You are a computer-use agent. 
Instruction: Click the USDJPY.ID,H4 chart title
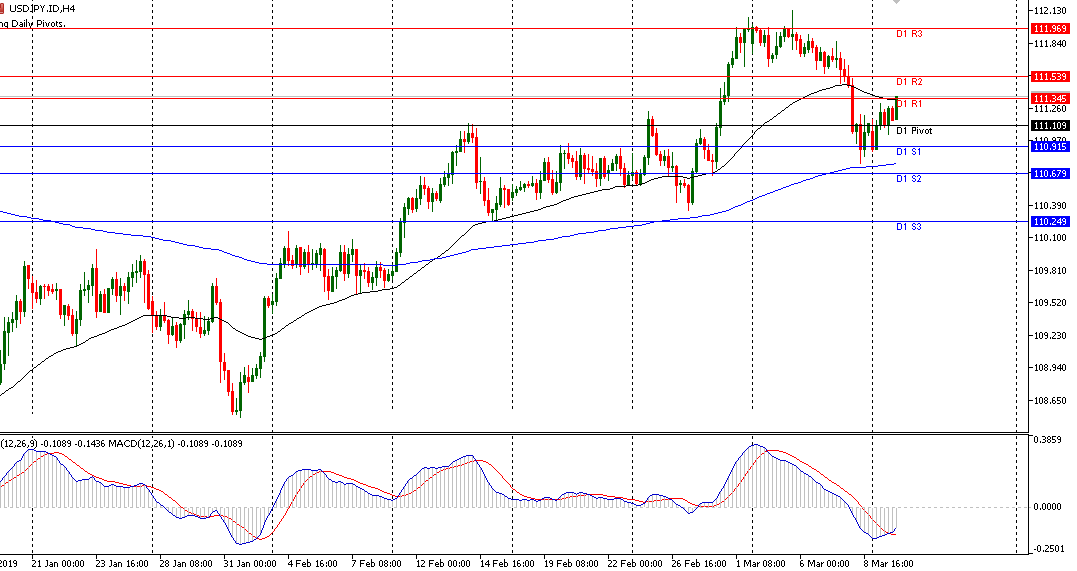click(x=42, y=9)
